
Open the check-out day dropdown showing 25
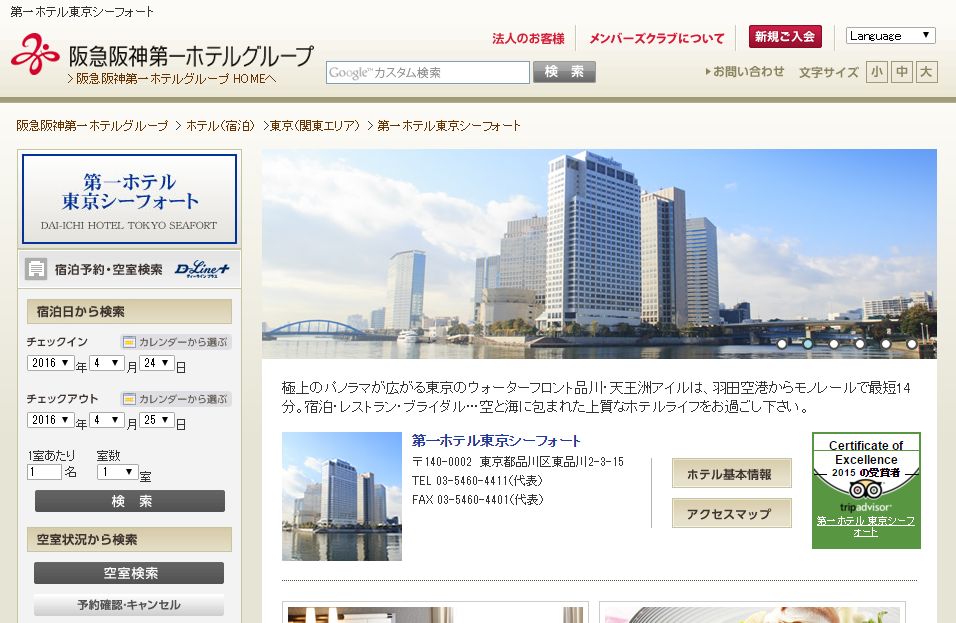click(x=157, y=420)
